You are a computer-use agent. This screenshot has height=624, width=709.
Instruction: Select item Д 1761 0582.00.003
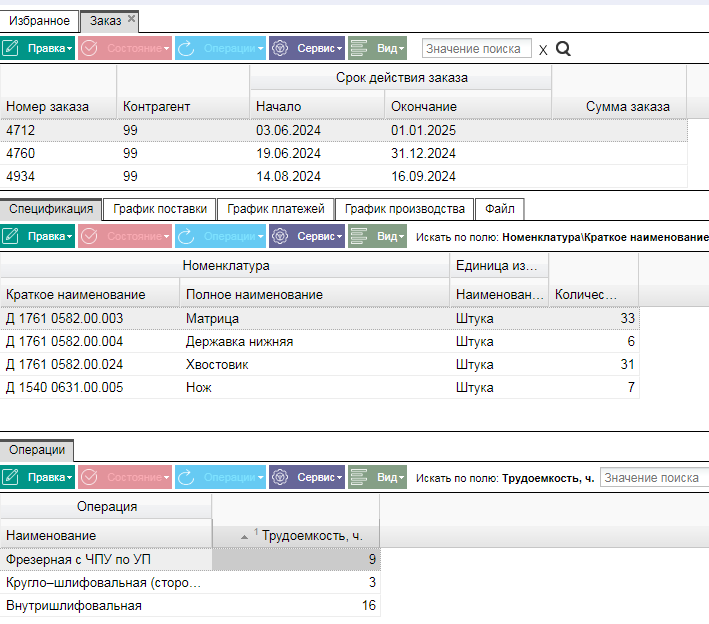319,318
